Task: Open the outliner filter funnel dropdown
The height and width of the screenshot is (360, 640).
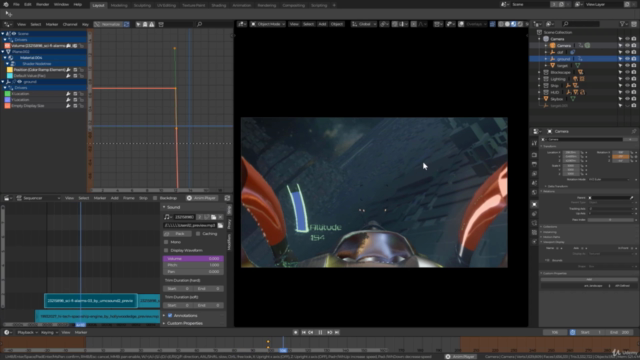Action: (x=624, y=24)
